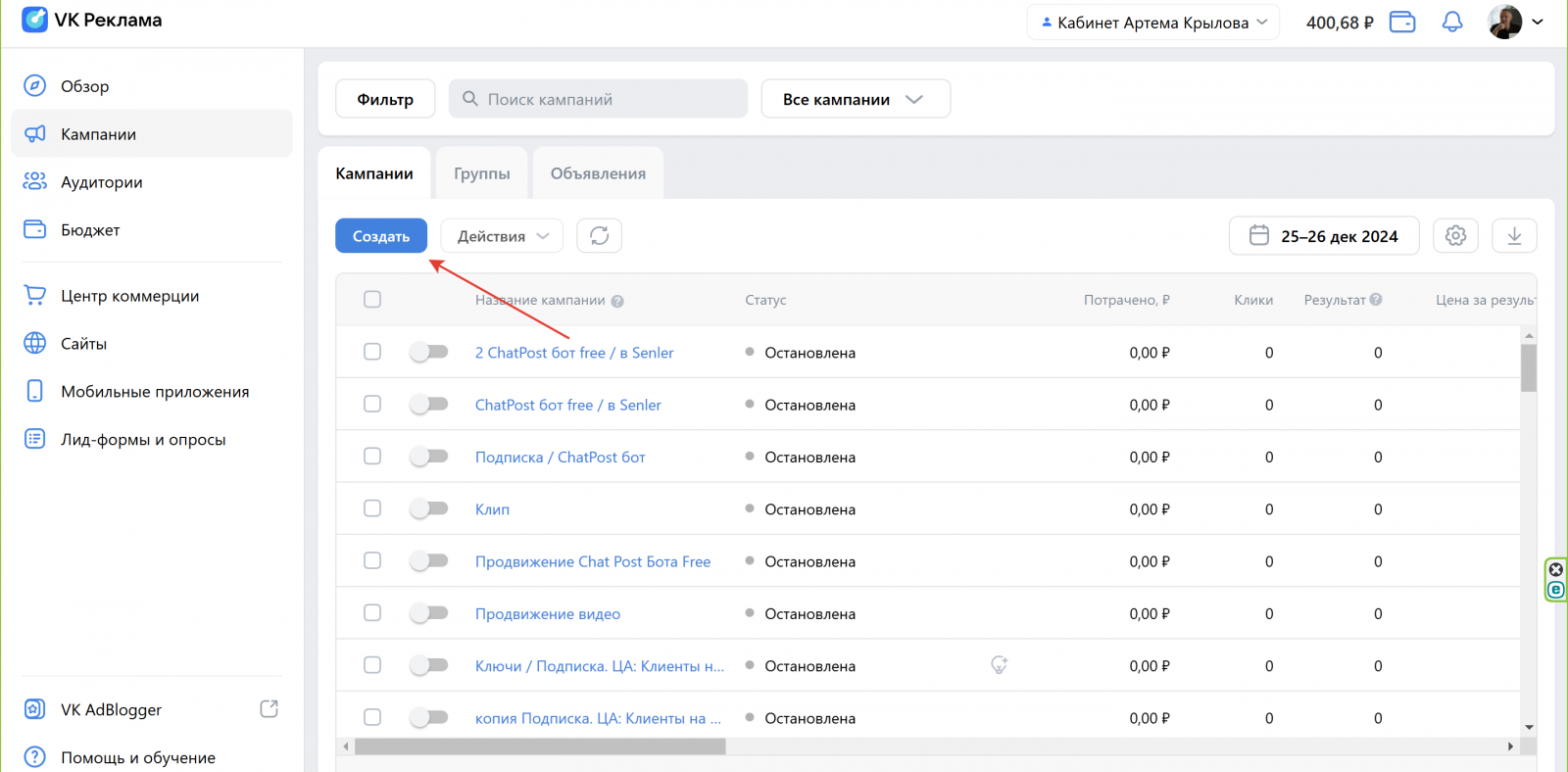Click the Поиск кампаний search field

598,99
